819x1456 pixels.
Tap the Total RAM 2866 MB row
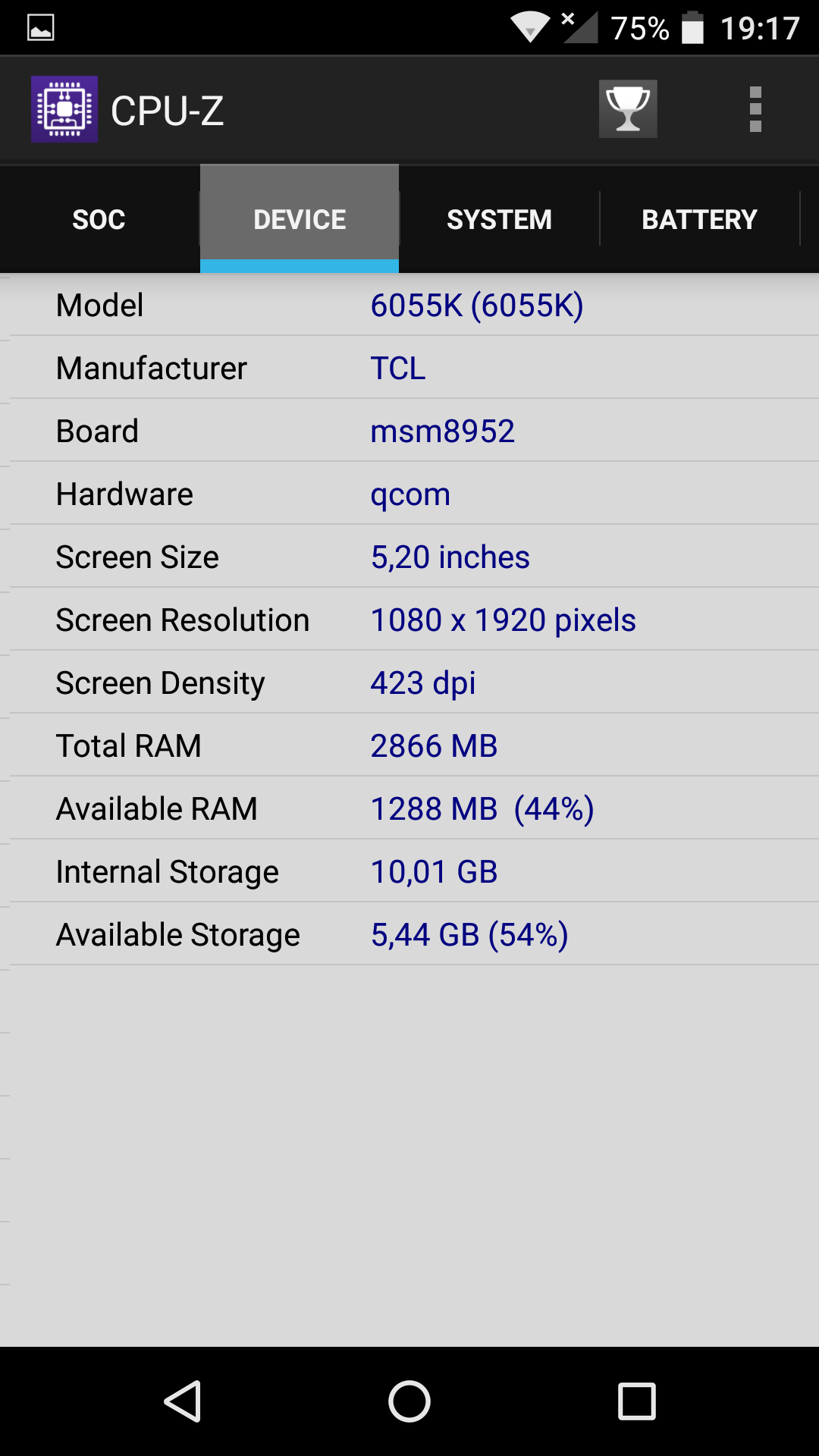[414, 745]
